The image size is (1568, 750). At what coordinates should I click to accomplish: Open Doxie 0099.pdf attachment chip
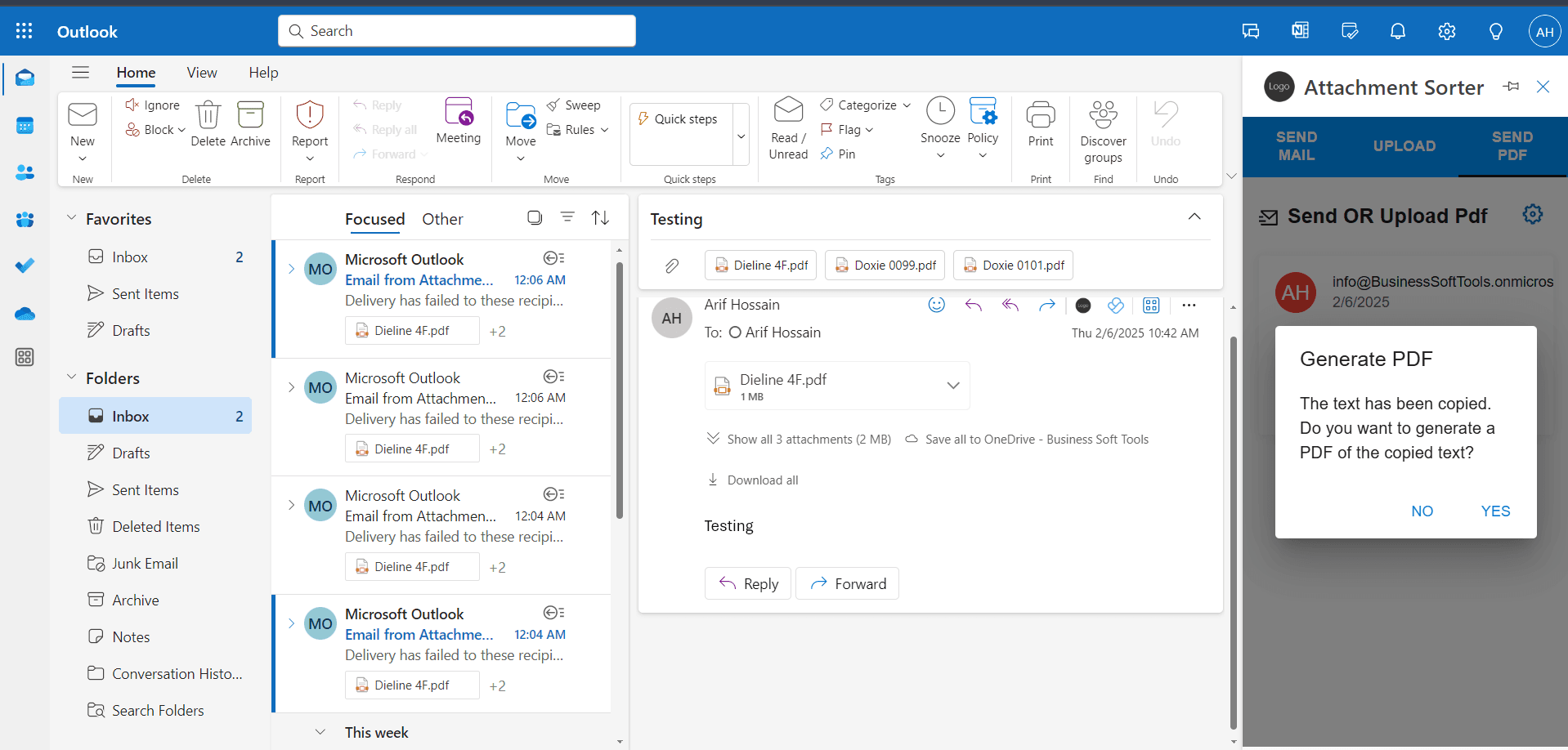click(x=885, y=266)
